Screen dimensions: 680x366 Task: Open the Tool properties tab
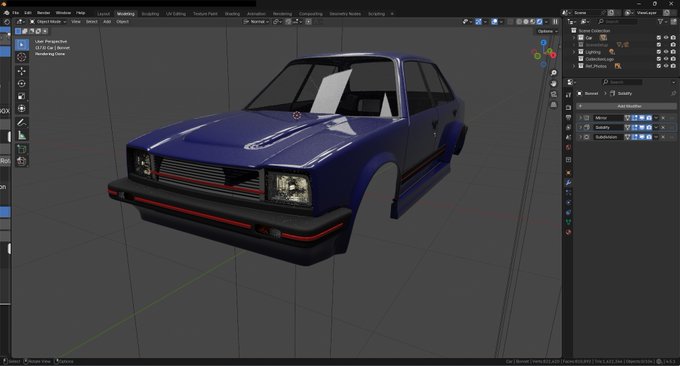pos(569,95)
